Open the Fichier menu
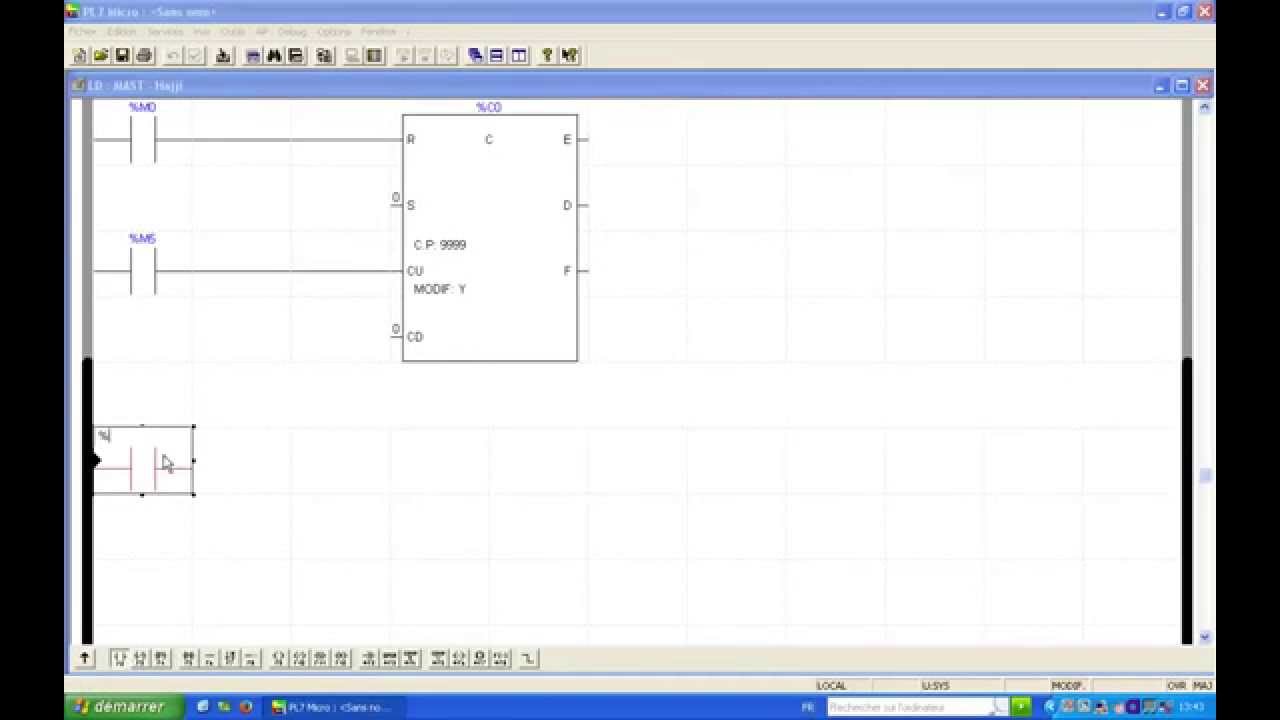This screenshot has height=720, width=1280. [x=82, y=32]
